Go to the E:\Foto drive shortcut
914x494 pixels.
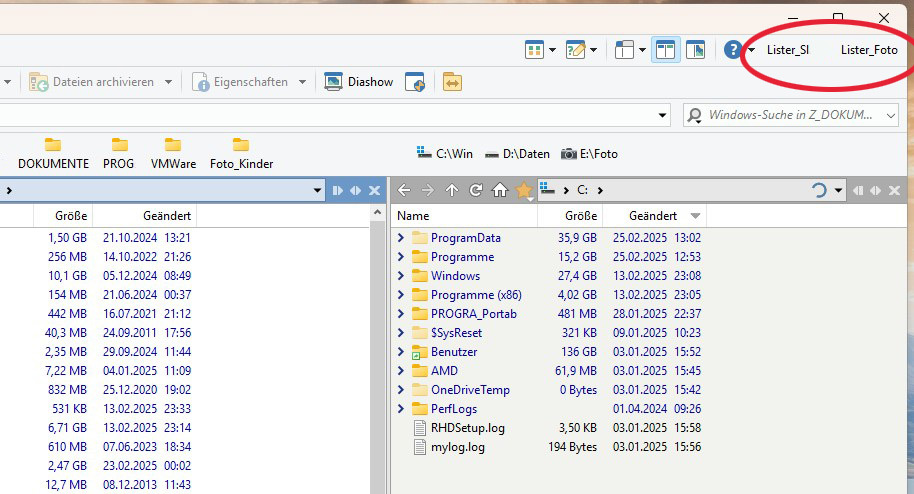click(589, 154)
